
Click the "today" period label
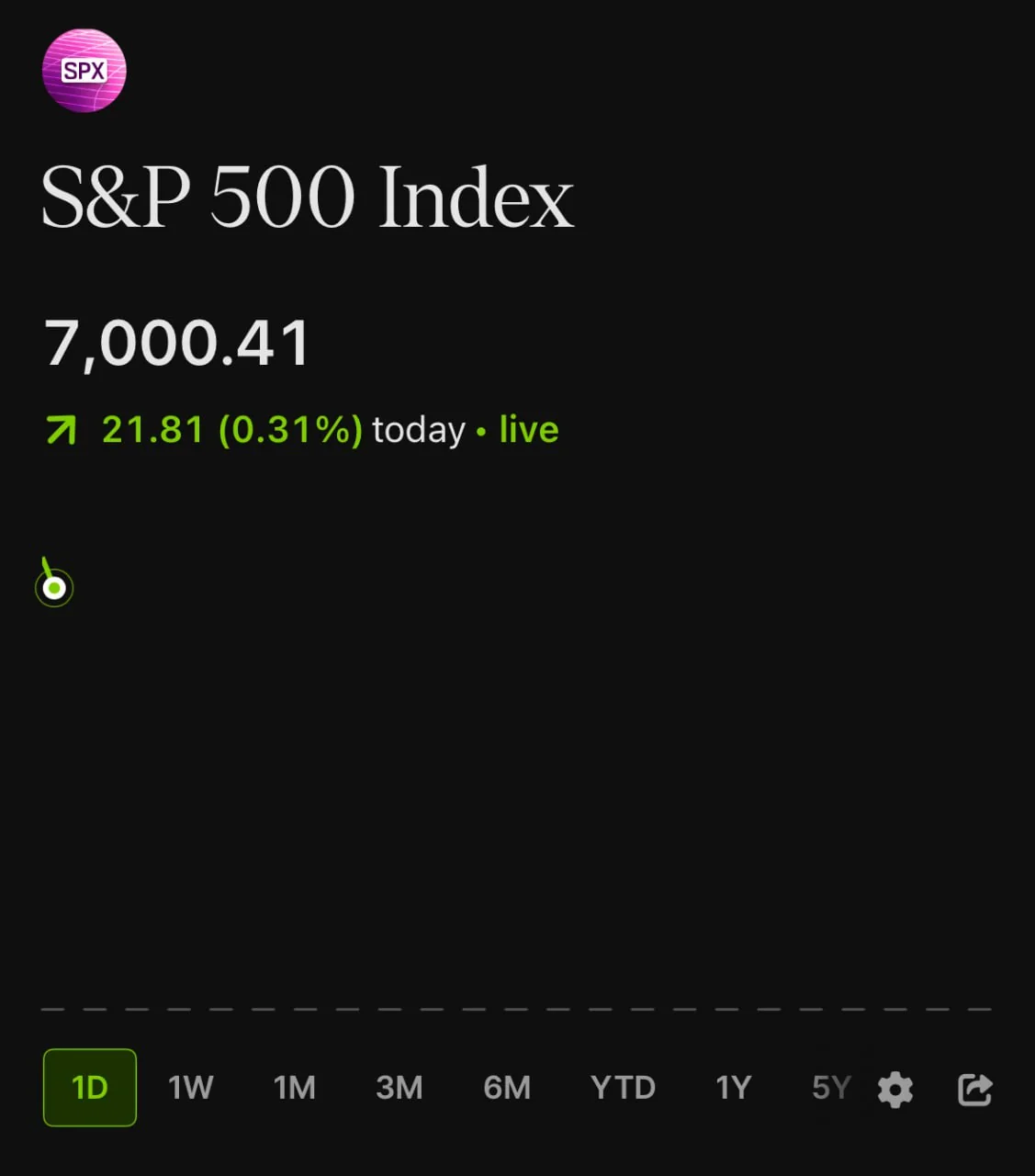pyautogui.click(x=419, y=430)
